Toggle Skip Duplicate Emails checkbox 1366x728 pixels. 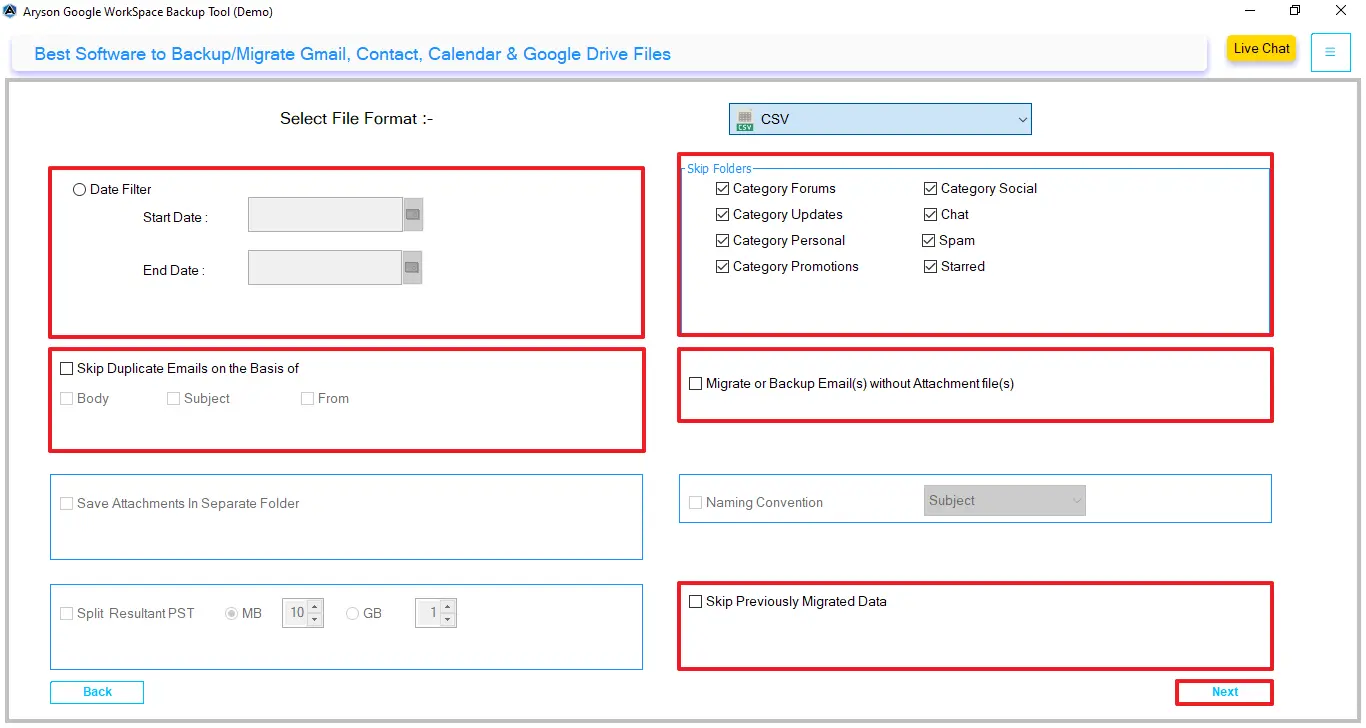coord(67,369)
